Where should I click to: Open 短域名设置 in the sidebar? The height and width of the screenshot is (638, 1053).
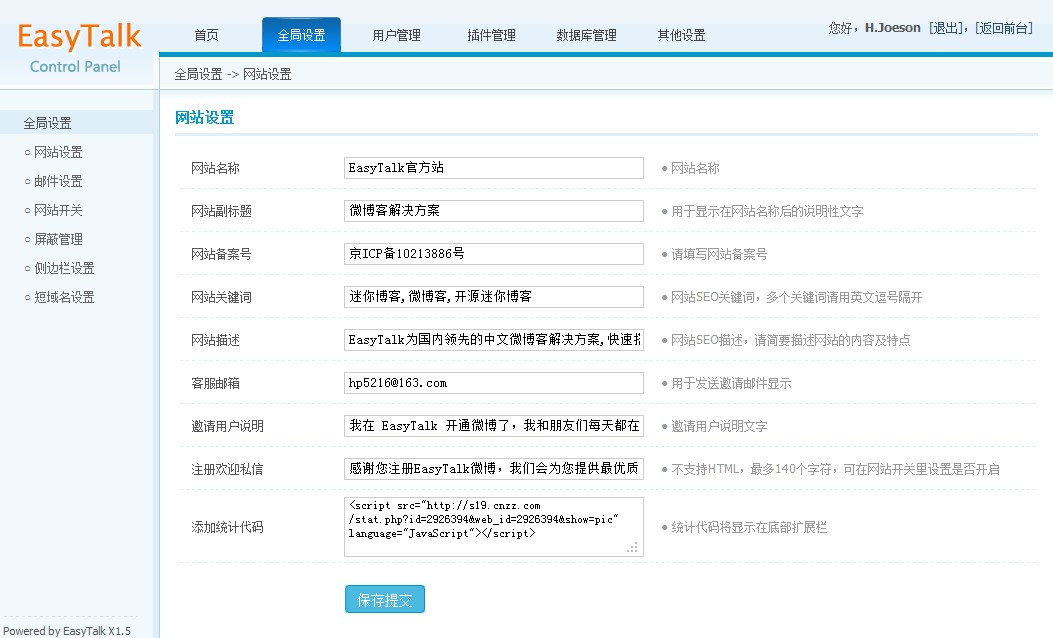(x=64, y=298)
